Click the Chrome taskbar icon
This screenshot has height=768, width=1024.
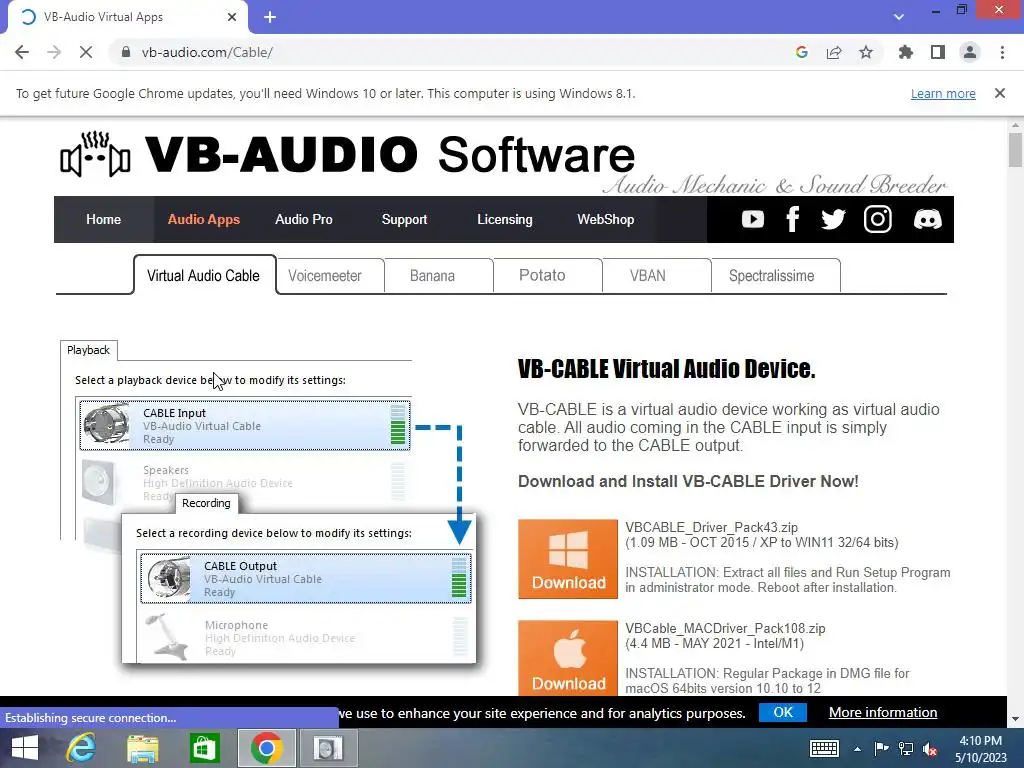coord(266,748)
